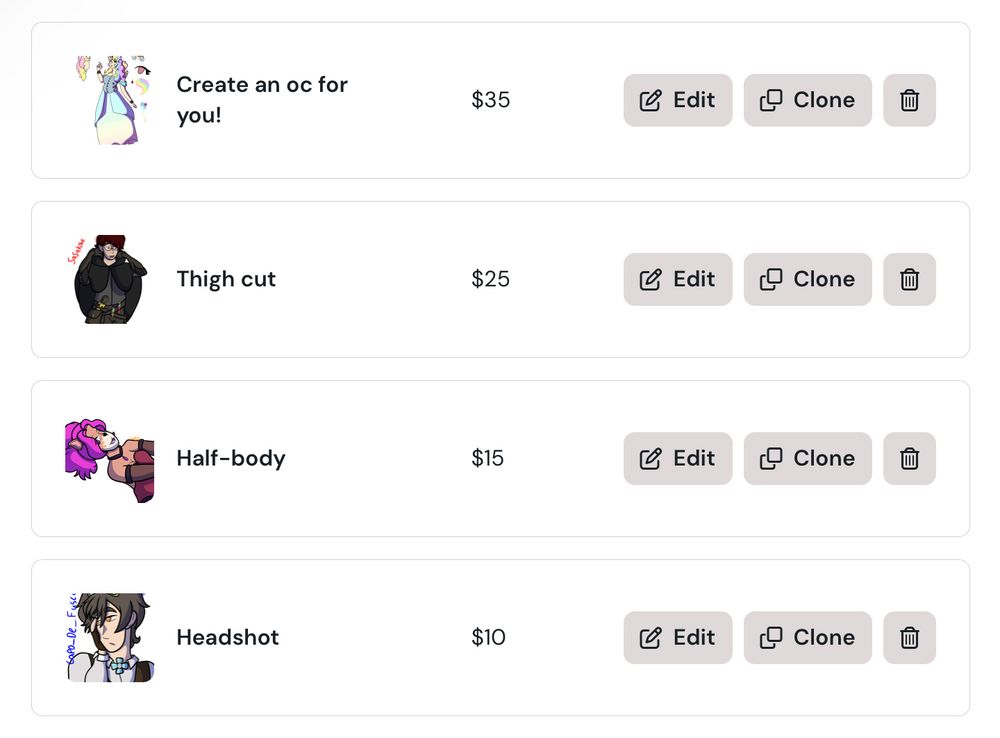
Task: Click the copy icon in the Create an oc Clone button
Action: 772,100
